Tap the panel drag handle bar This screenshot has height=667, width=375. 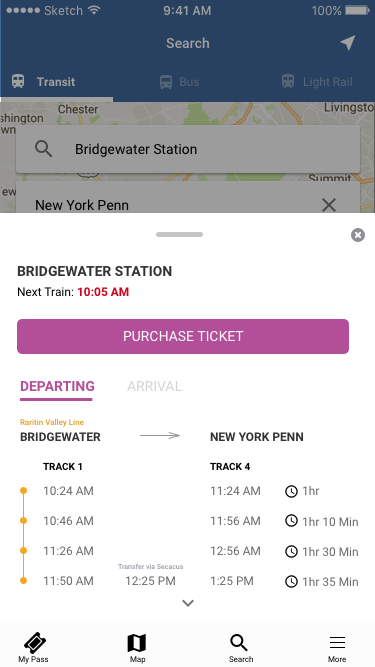coord(179,234)
